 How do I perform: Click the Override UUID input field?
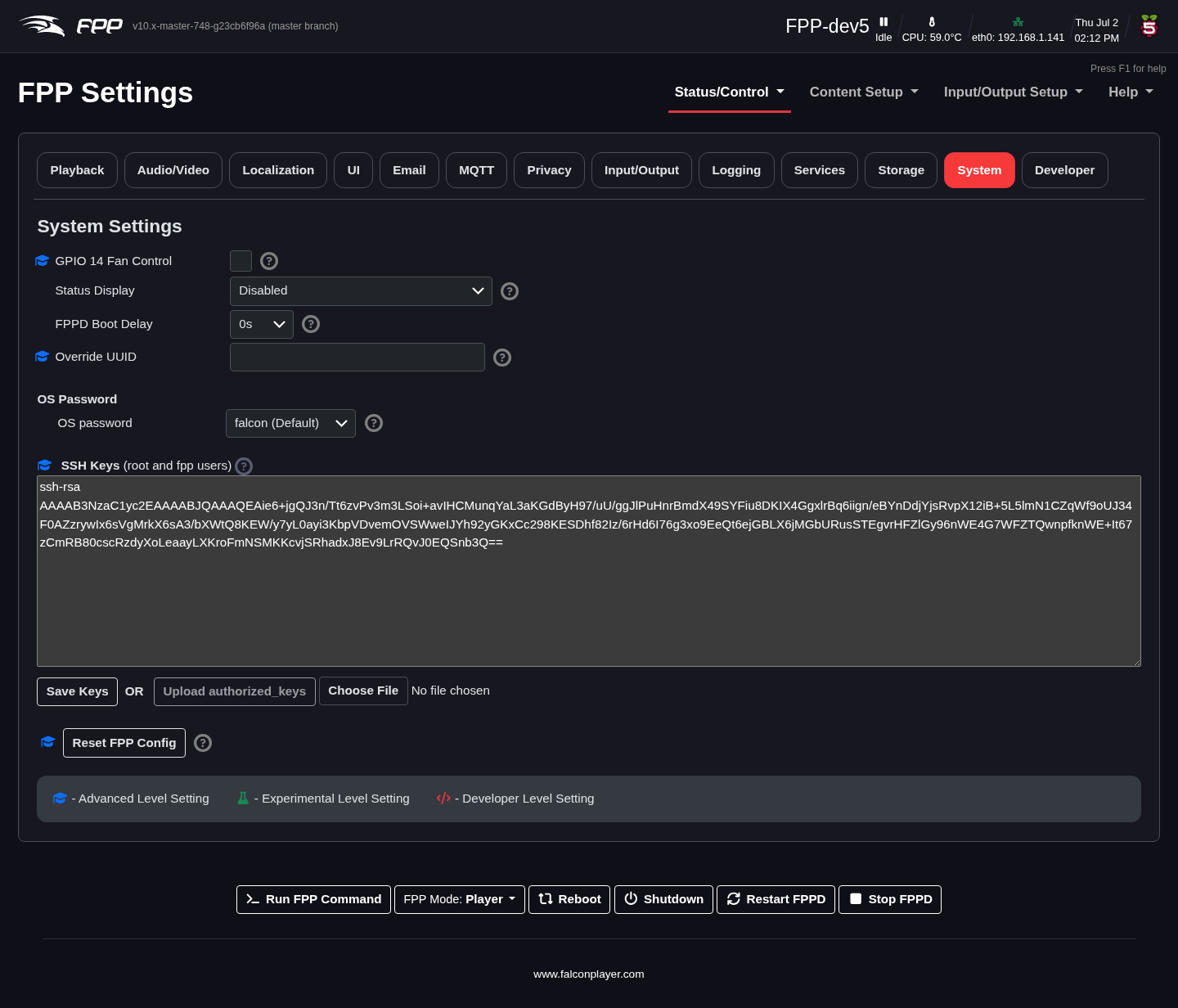357,358
